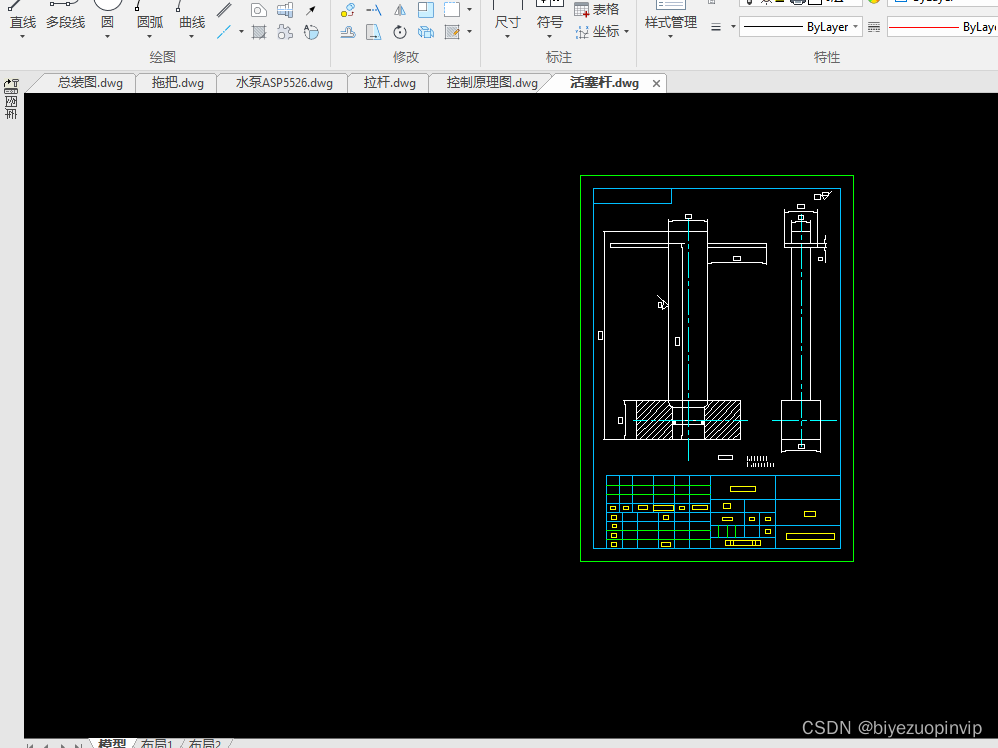
Task: Click the mirror icon in 修改 panel
Action: 400,10
